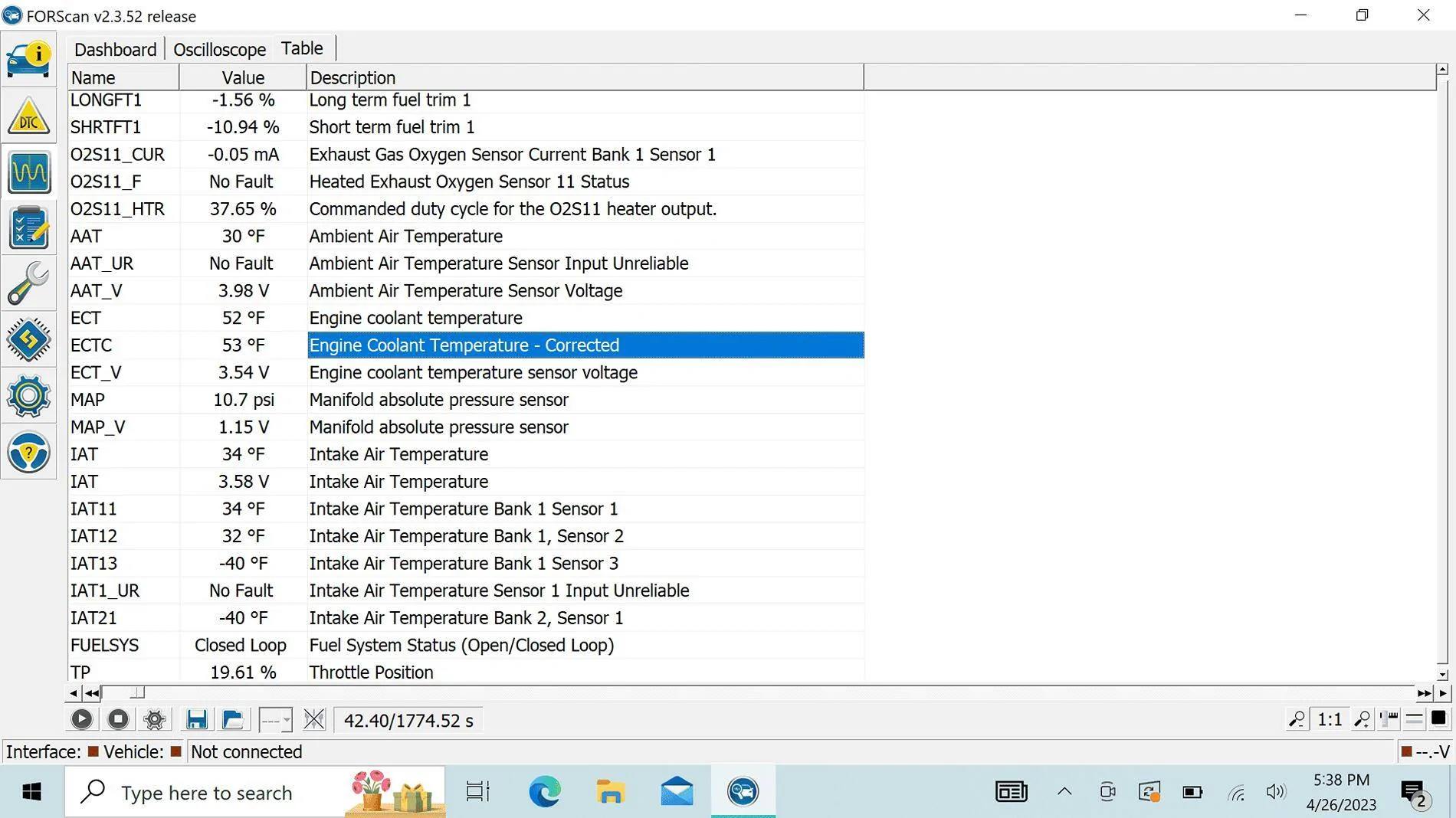Open the Mail app from taskbar
Viewport: 1456px width, 818px height.
677,791
